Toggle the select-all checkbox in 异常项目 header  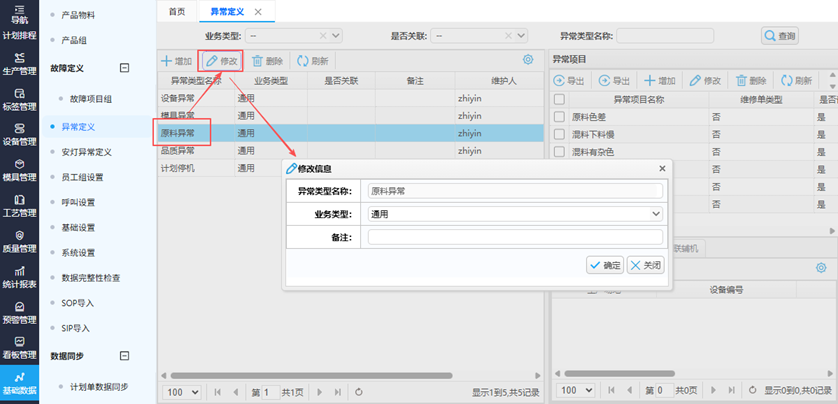click(559, 99)
